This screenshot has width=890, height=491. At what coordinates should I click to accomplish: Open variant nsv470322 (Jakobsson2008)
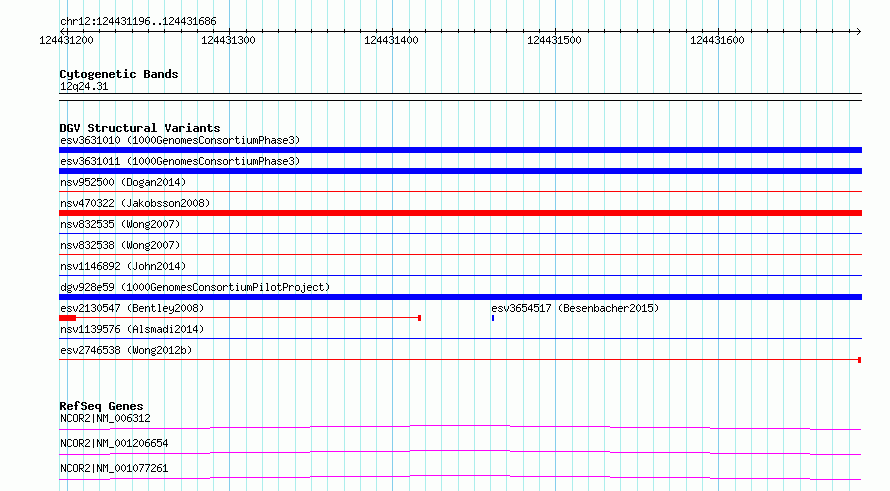pyautogui.click(x=135, y=203)
